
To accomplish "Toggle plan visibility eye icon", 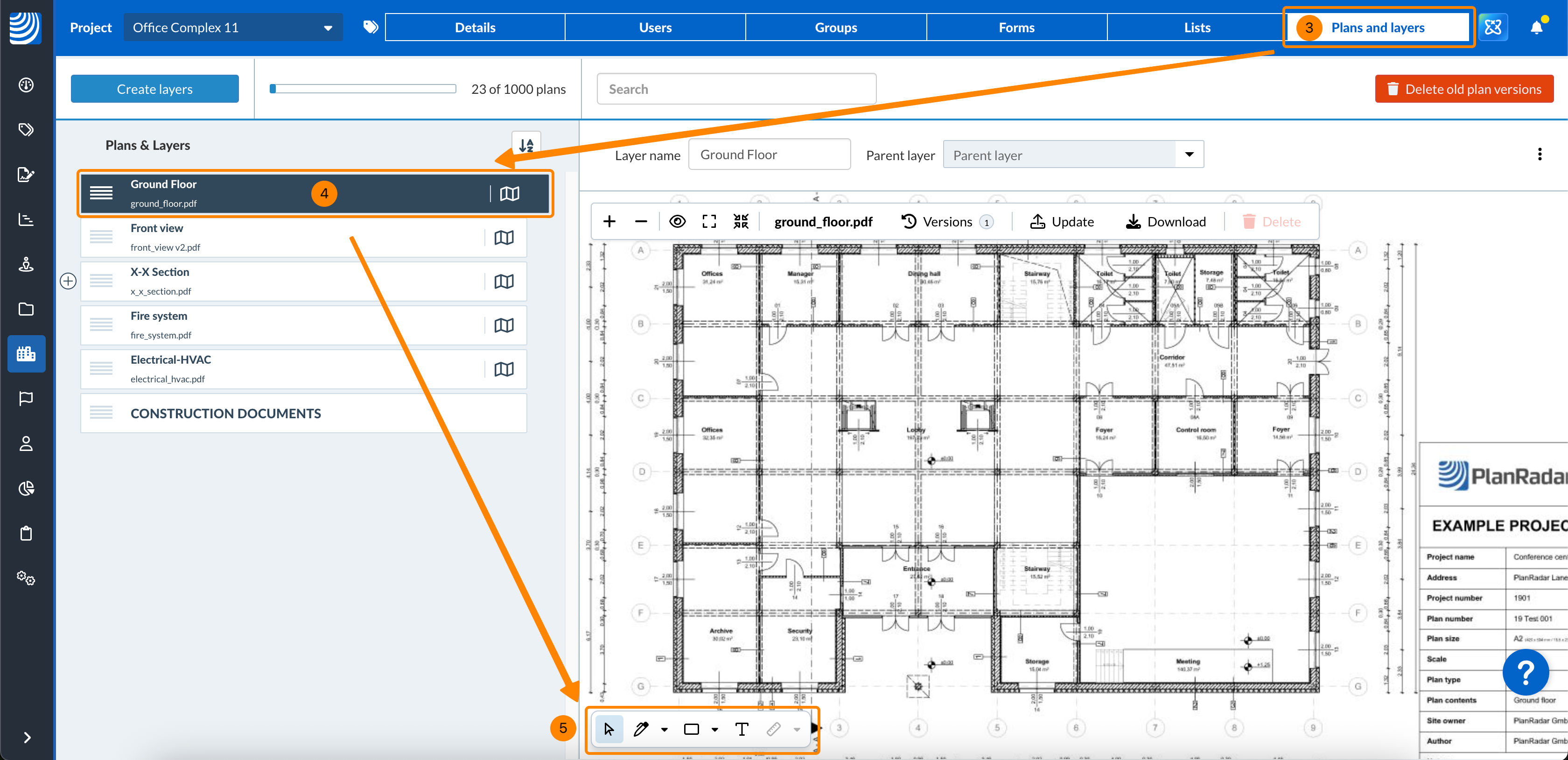I will point(678,222).
